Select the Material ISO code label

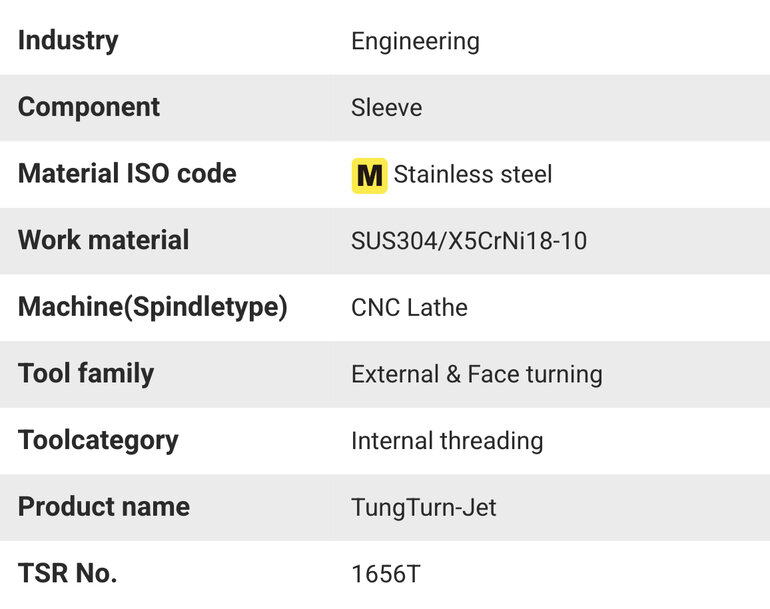(x=127, y=173)
